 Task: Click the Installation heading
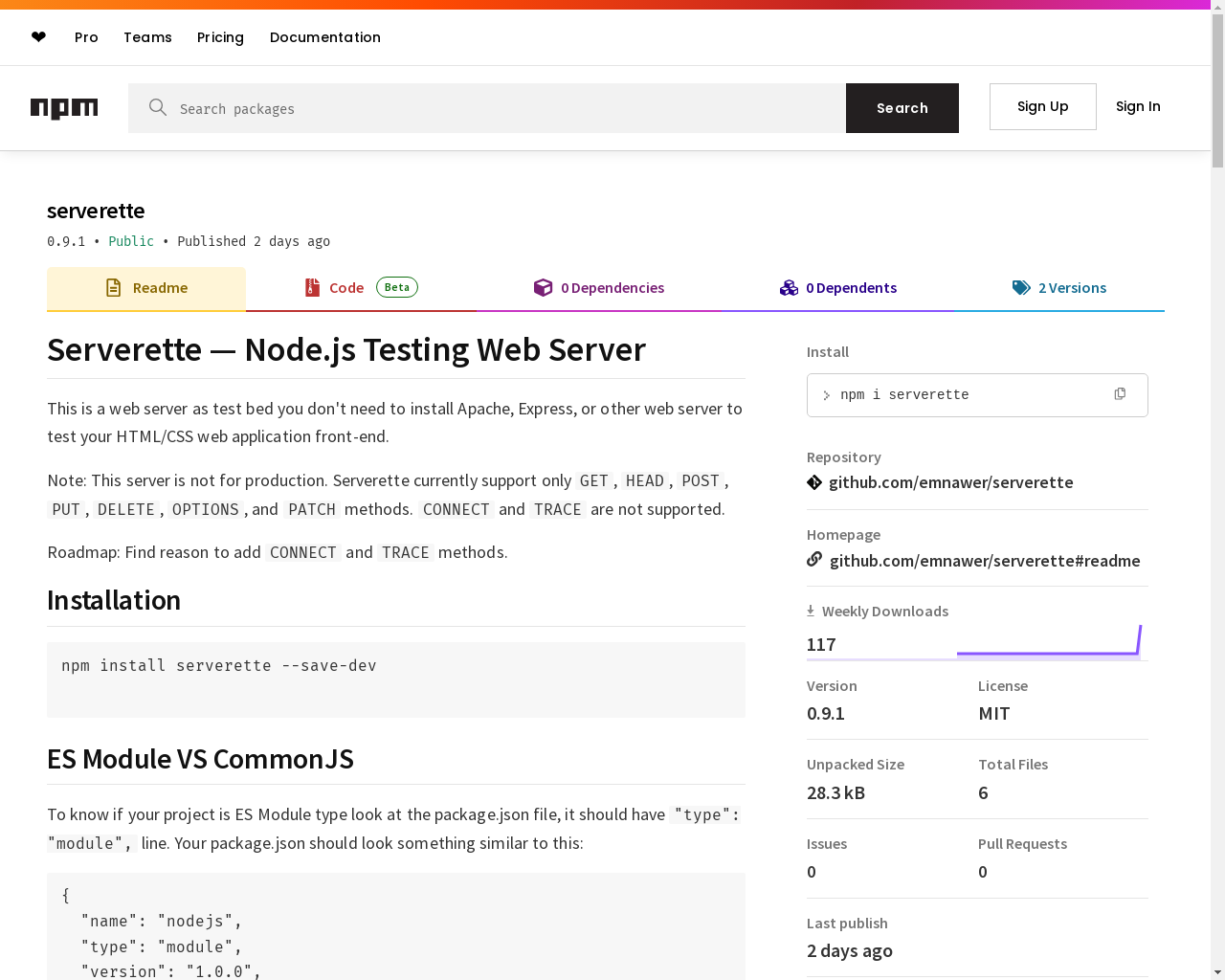pos(114,600)
